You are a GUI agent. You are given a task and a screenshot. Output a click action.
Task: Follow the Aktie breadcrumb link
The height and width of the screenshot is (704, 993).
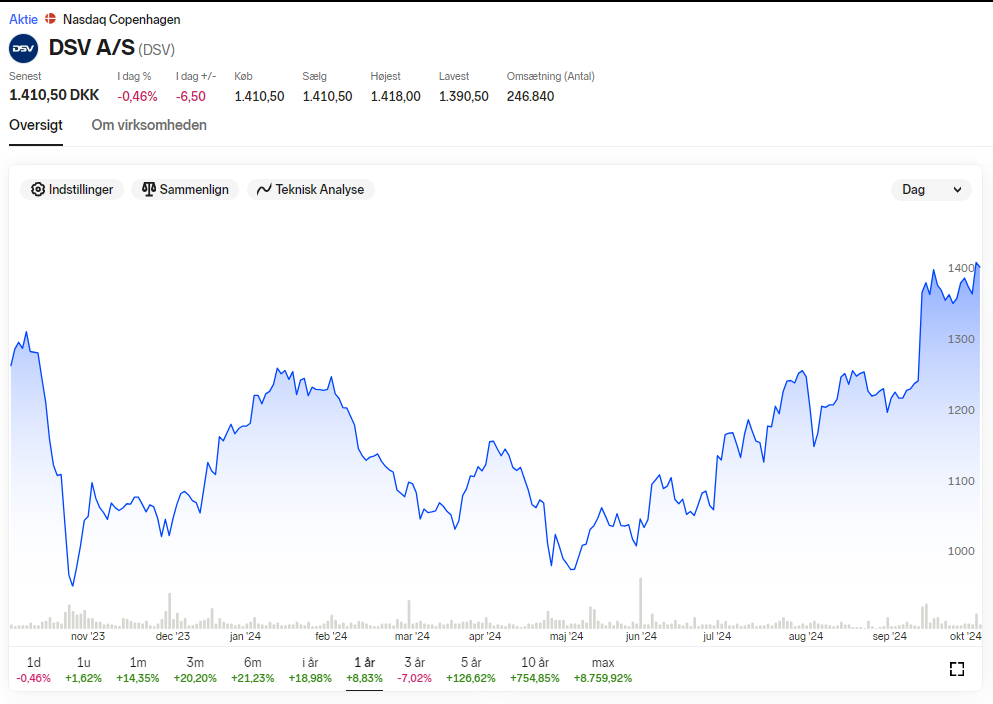[x=23, y=19]
